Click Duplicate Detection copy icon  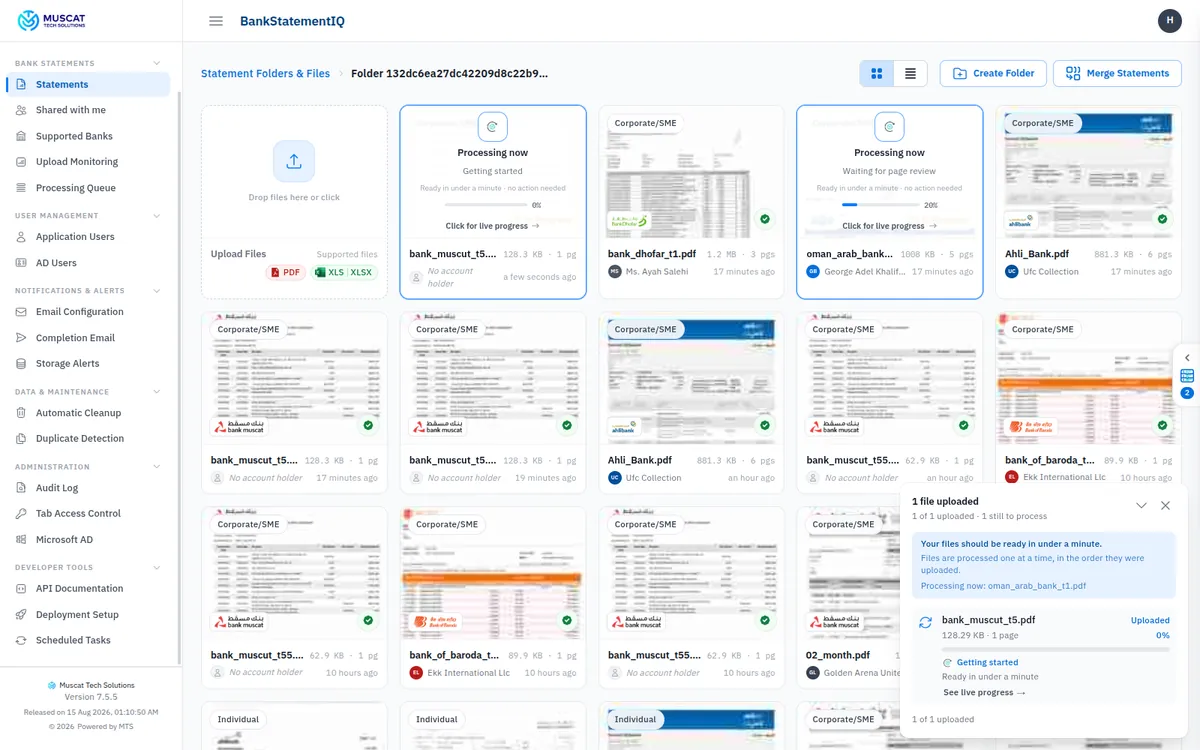[x=21, y=438]
